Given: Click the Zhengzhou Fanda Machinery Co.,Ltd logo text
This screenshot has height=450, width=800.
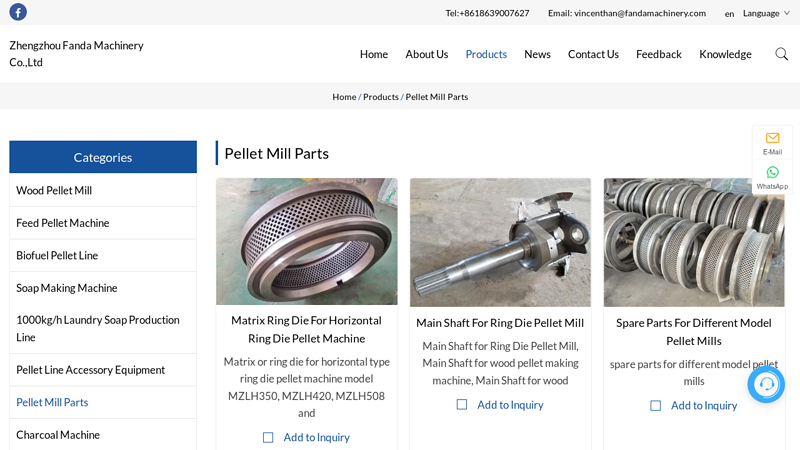Looking at the screenshot, I should pyautogui.click(x=77, y=54).
